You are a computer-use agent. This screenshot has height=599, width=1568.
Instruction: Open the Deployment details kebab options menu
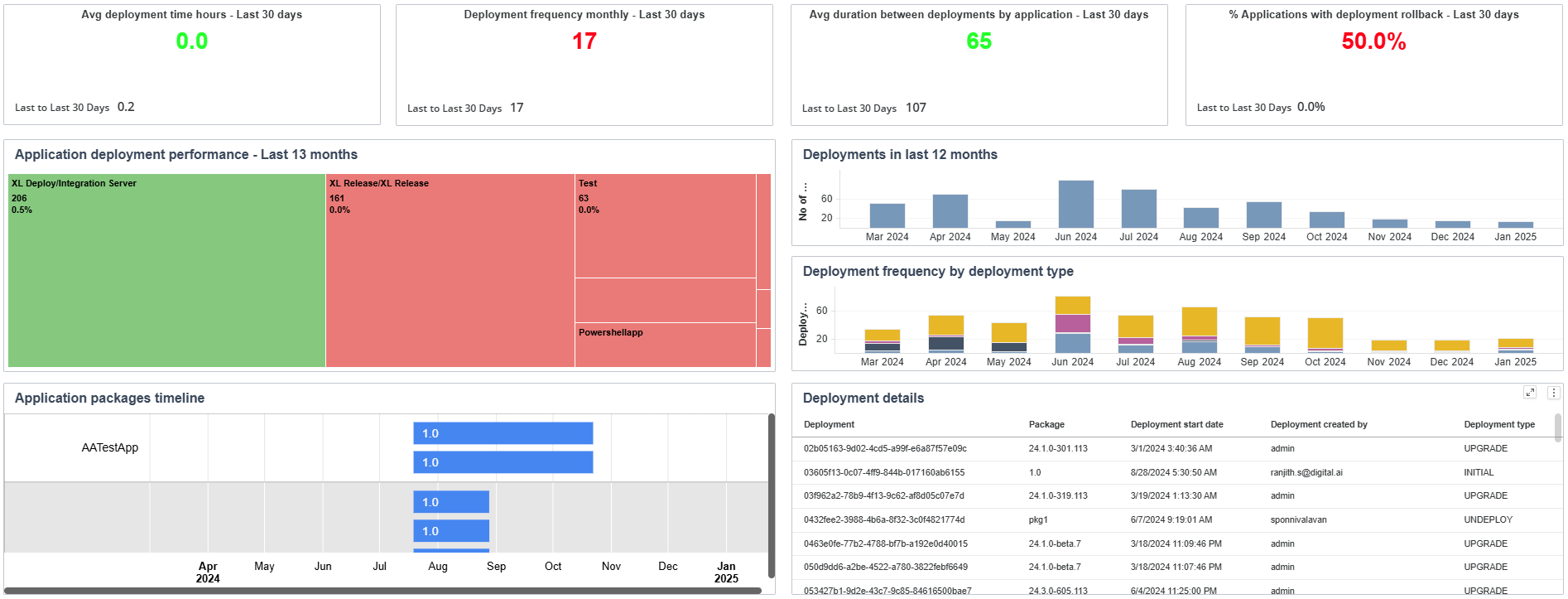[1554, 393]
